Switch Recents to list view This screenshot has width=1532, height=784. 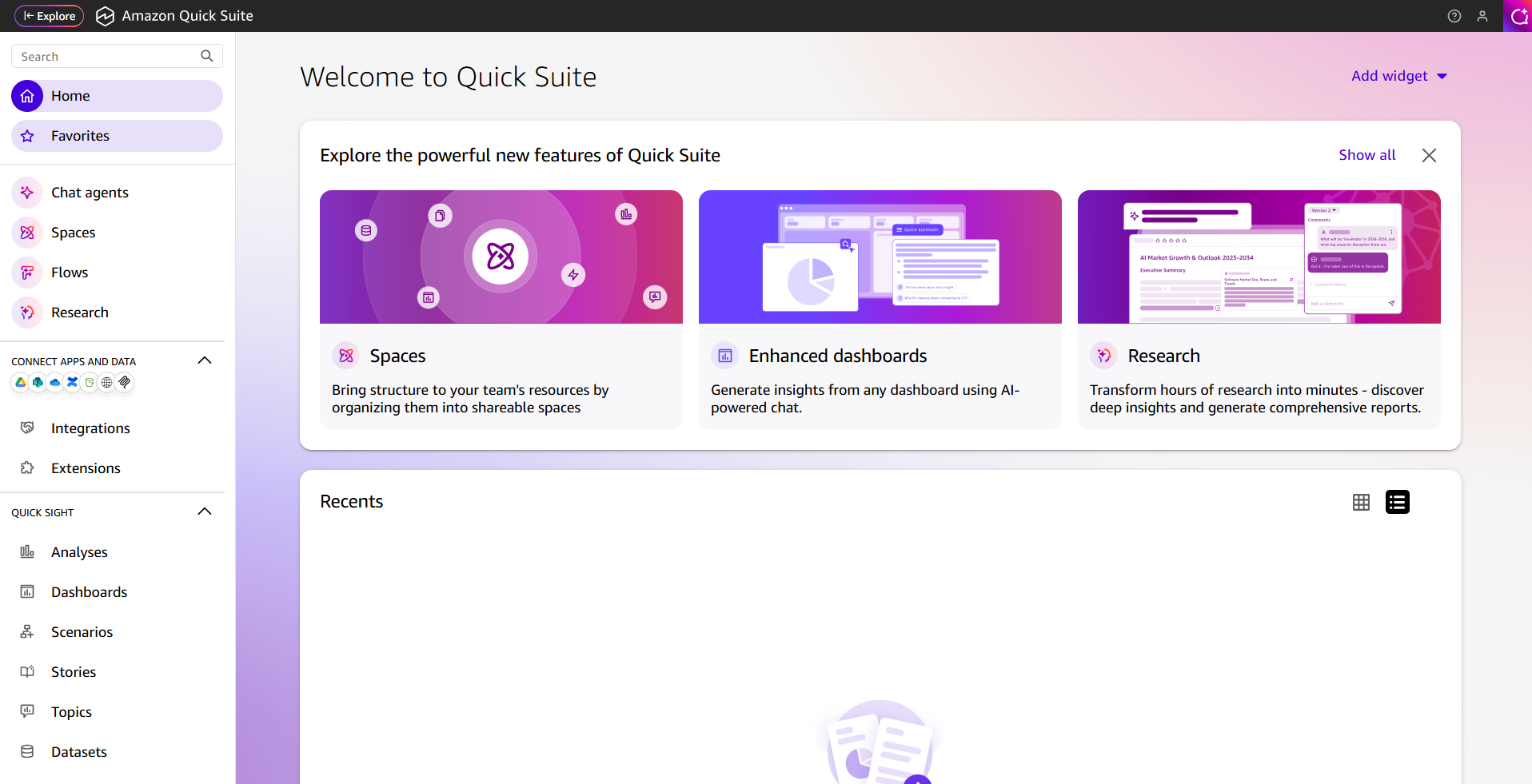tap(1398, 502)
